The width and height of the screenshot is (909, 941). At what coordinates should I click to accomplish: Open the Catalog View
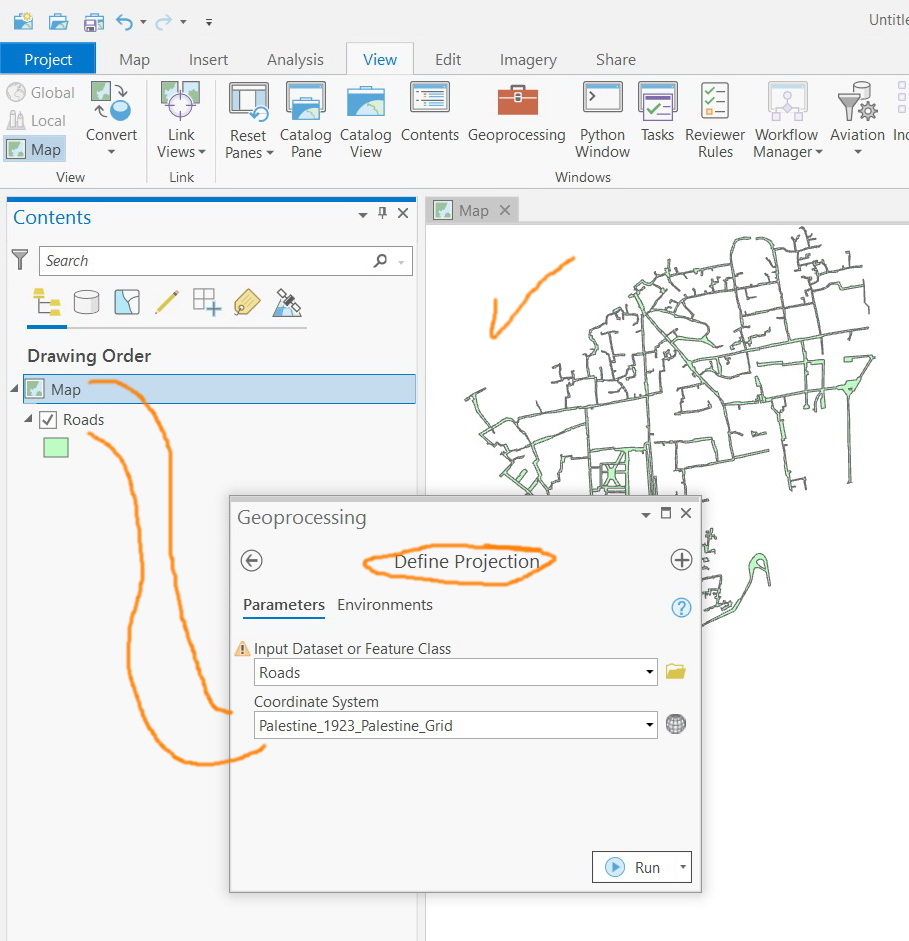click(366, 121)
